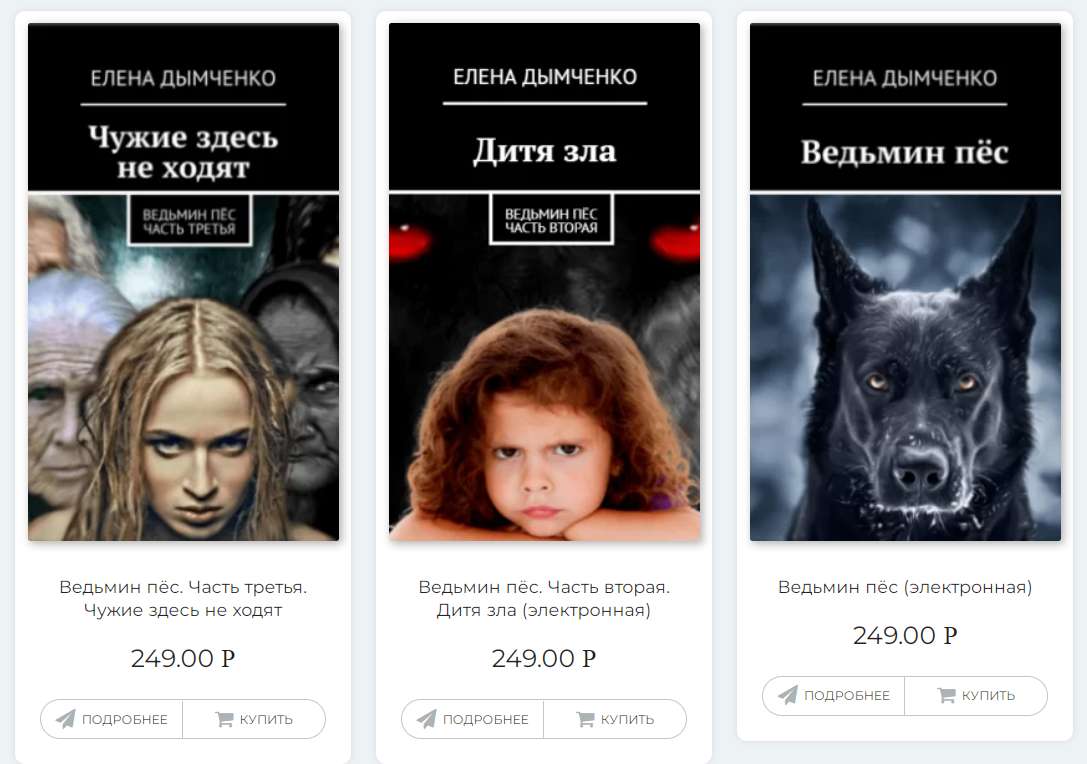1087x764 pixels.
Task: Click paper plane icon under Дитя зла
Action: pos(426,719)
